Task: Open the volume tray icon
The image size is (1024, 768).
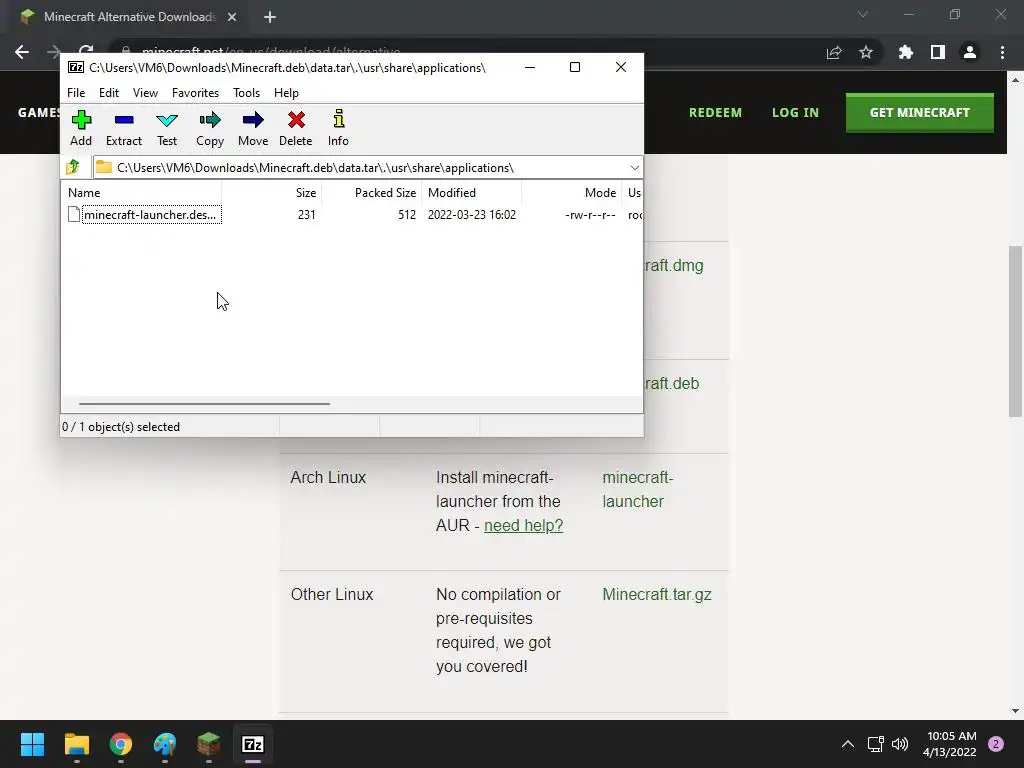Action: (x=900, y=744)
